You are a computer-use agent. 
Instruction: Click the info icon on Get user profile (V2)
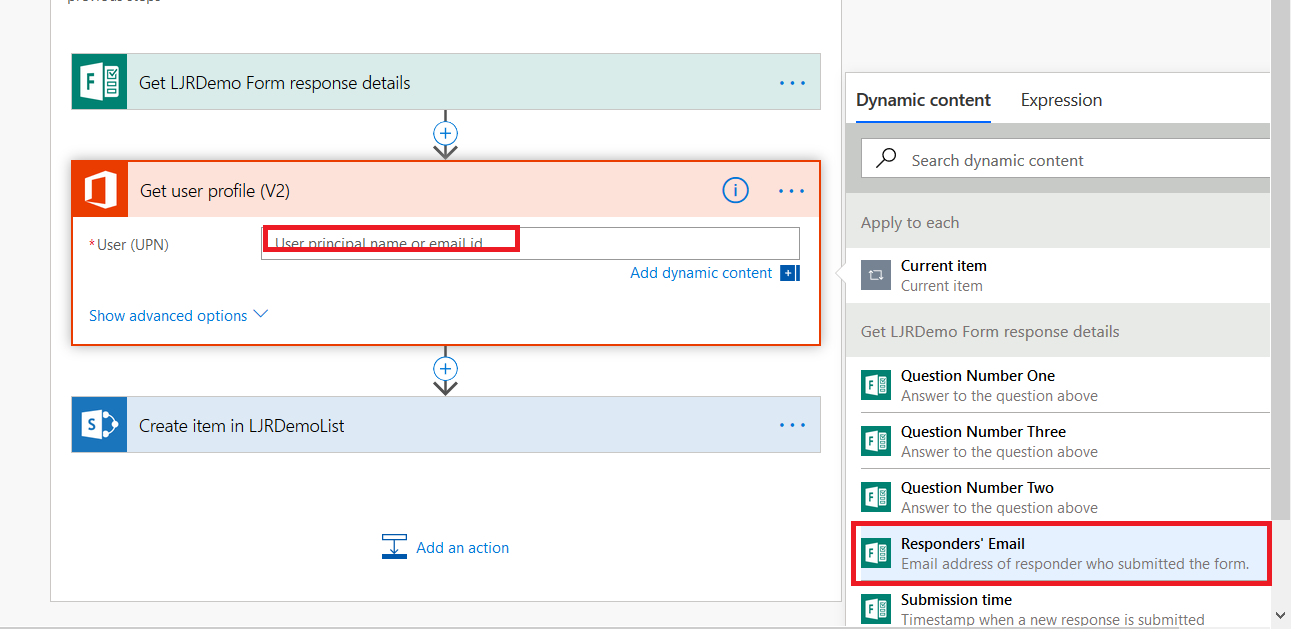coord(735,190)
